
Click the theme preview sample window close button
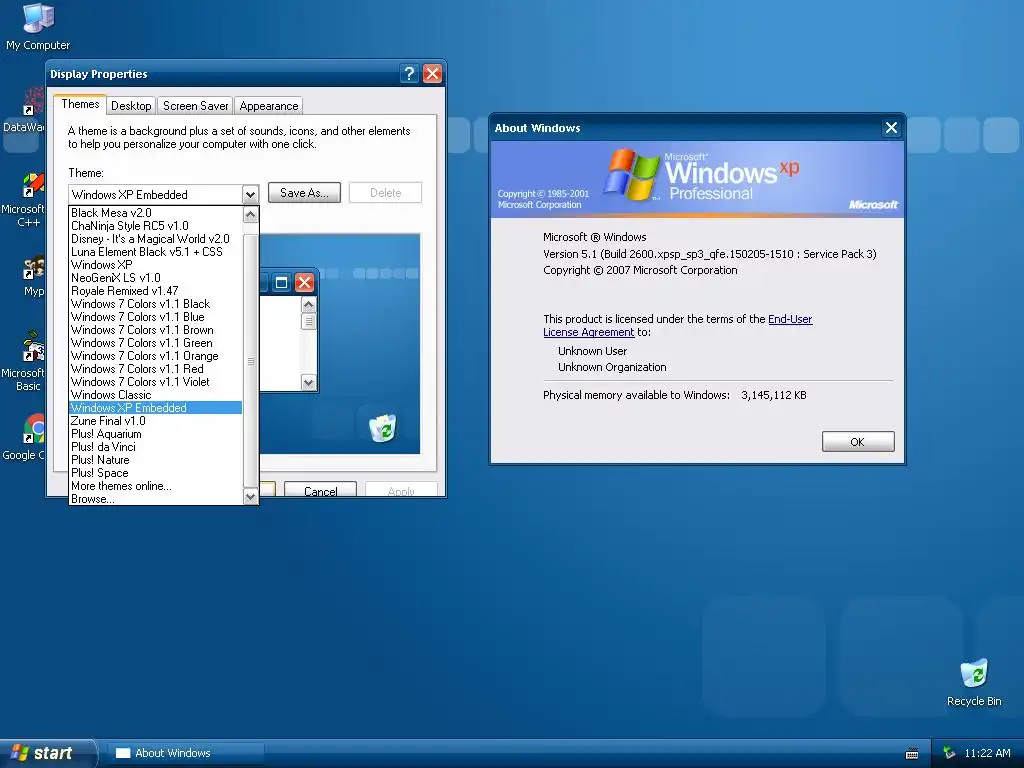tap(304, 283)
